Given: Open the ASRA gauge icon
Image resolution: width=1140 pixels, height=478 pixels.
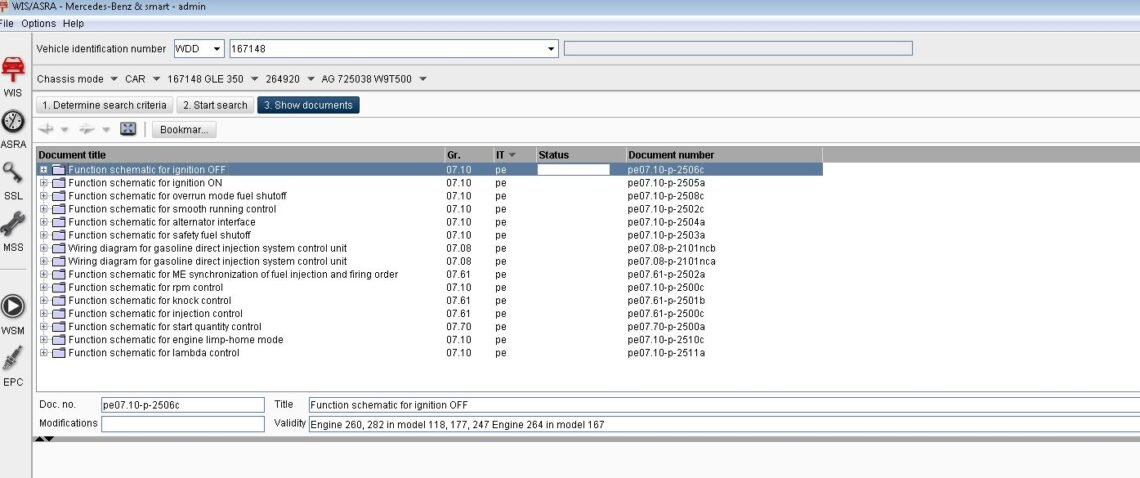Looking at the screenshot, I should tap(12, 122).
